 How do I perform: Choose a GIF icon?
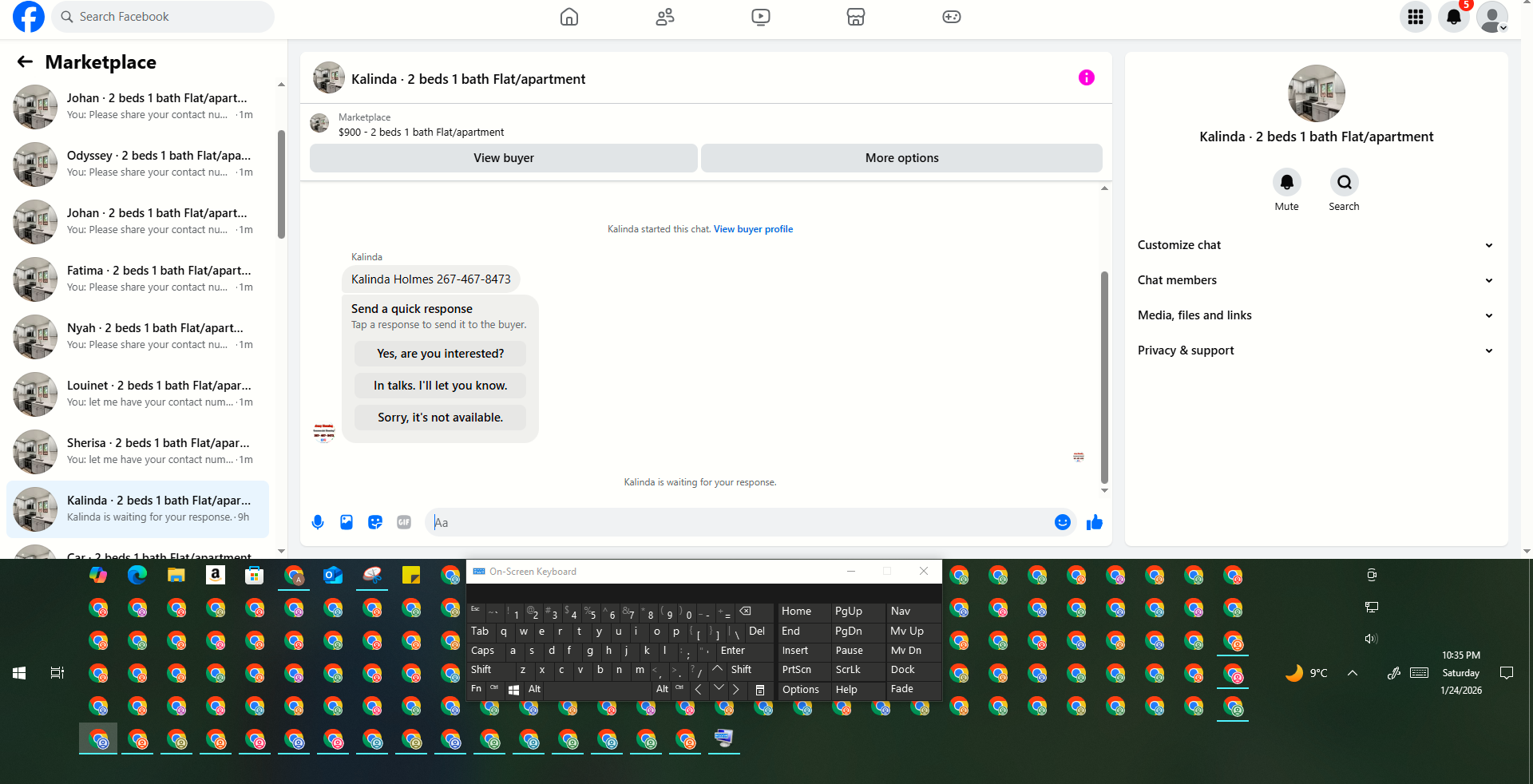(404, 522)
